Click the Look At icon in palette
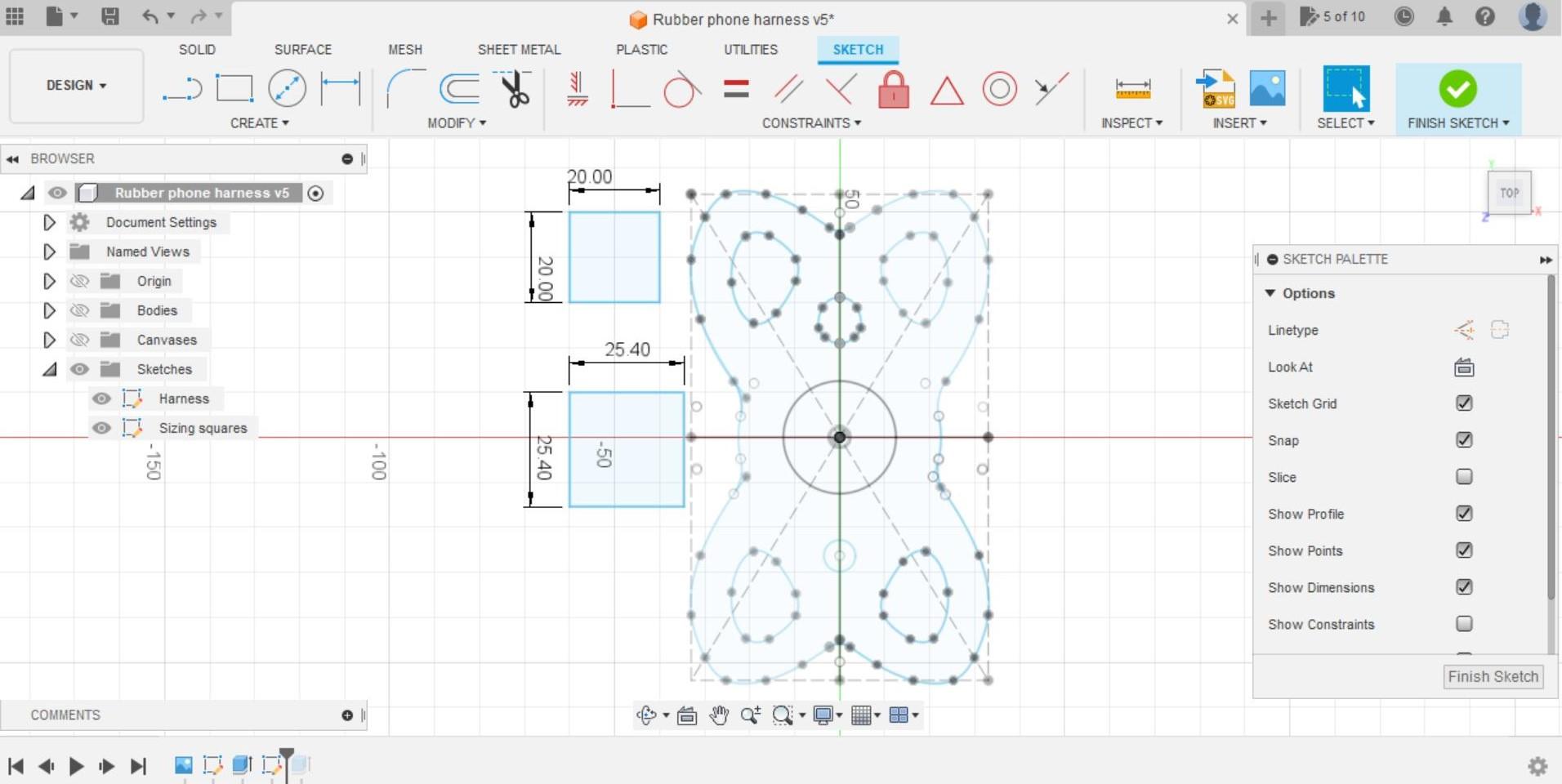This screenshot has height=784, width=1562. pyautogui.click(x=1464, y=367)
